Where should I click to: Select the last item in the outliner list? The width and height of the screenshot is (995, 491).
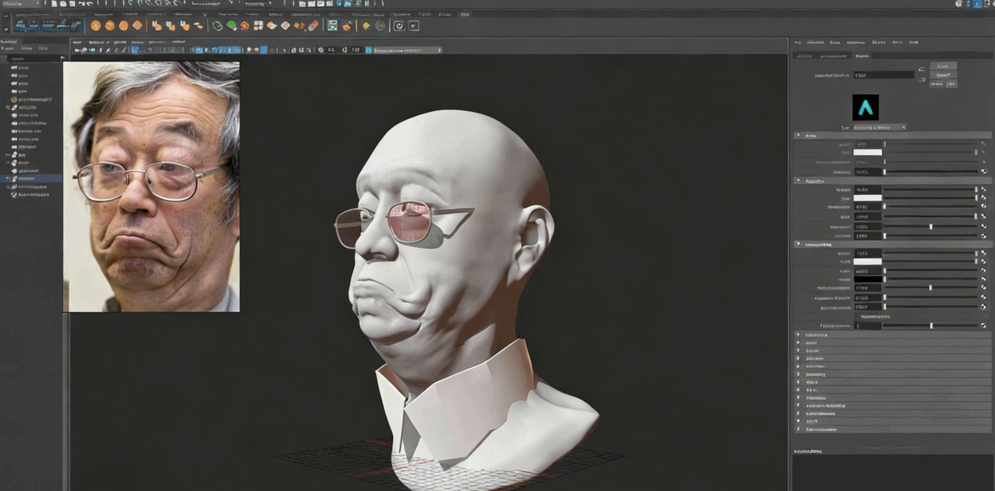31,195
